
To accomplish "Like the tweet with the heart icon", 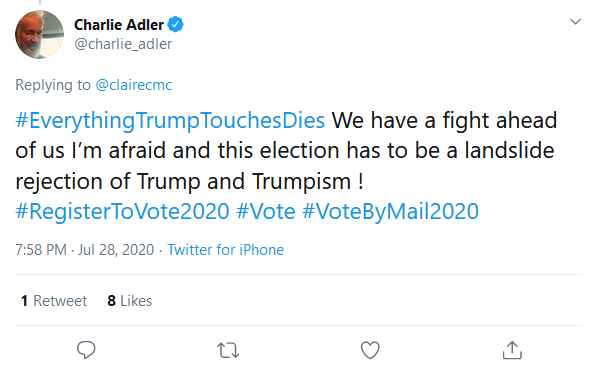I will 370,350.
